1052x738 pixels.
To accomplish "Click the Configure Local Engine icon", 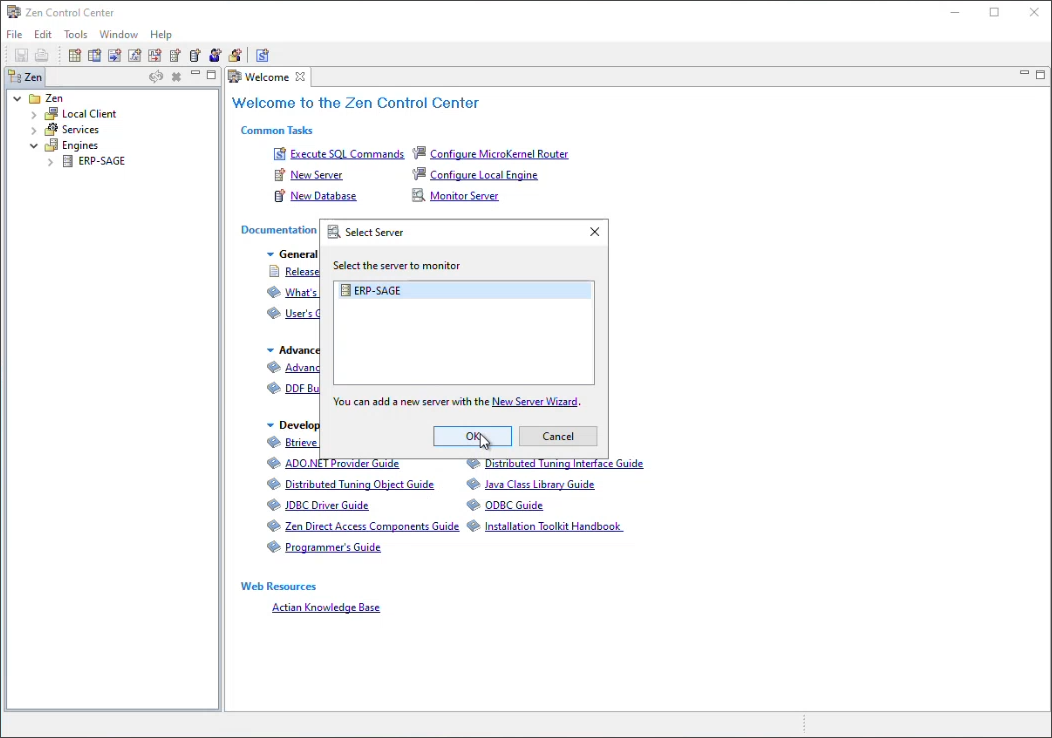I will click(x=419, y=174).
